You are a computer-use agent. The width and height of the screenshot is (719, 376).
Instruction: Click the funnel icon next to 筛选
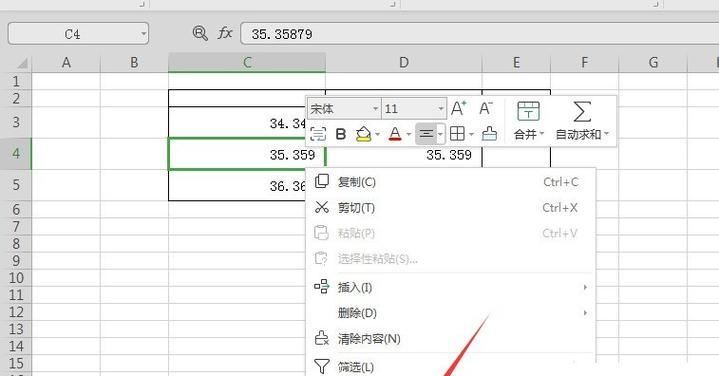[x=321, y=366]
